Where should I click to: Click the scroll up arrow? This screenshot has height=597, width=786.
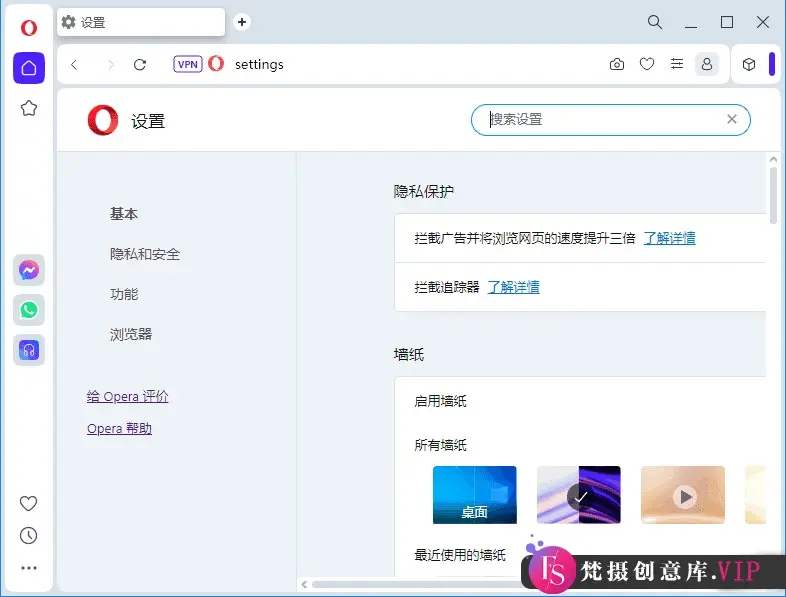click(773, 159)
